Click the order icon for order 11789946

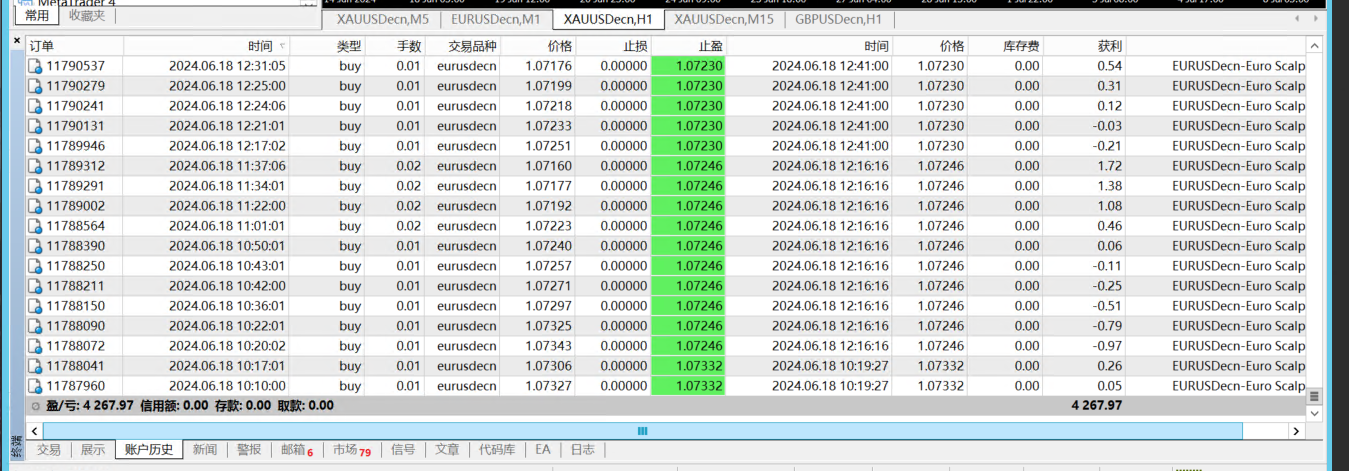[x=35, y=146]
